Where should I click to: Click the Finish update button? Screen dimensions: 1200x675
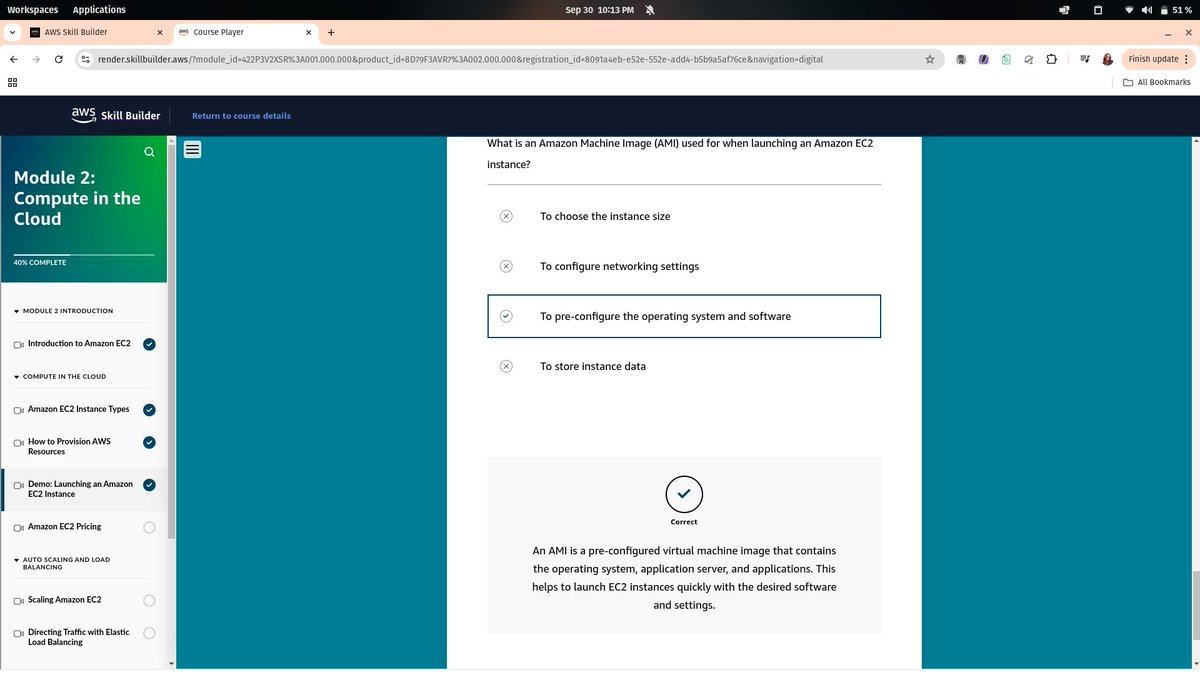(1158, 59)
